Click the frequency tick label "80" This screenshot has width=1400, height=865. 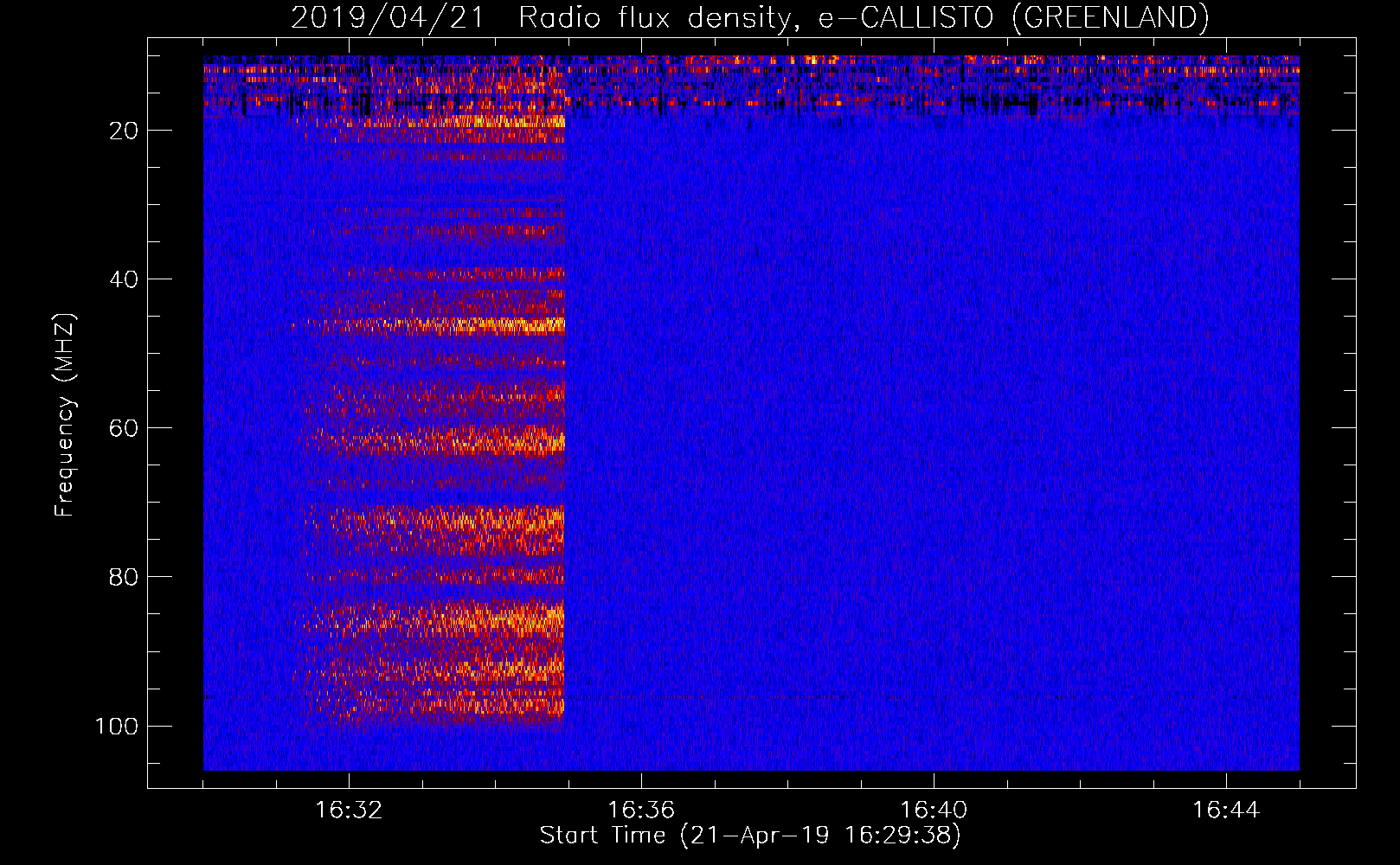pos(124,577)
